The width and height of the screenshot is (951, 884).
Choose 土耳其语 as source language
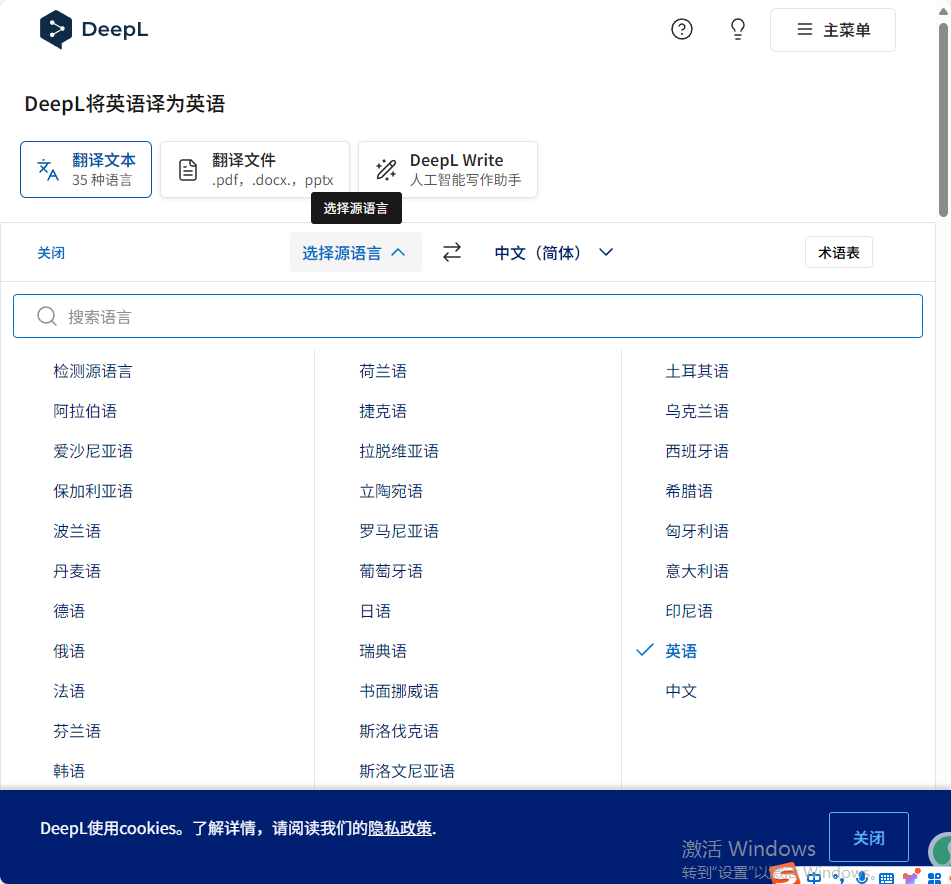click(x=697, y=371)
